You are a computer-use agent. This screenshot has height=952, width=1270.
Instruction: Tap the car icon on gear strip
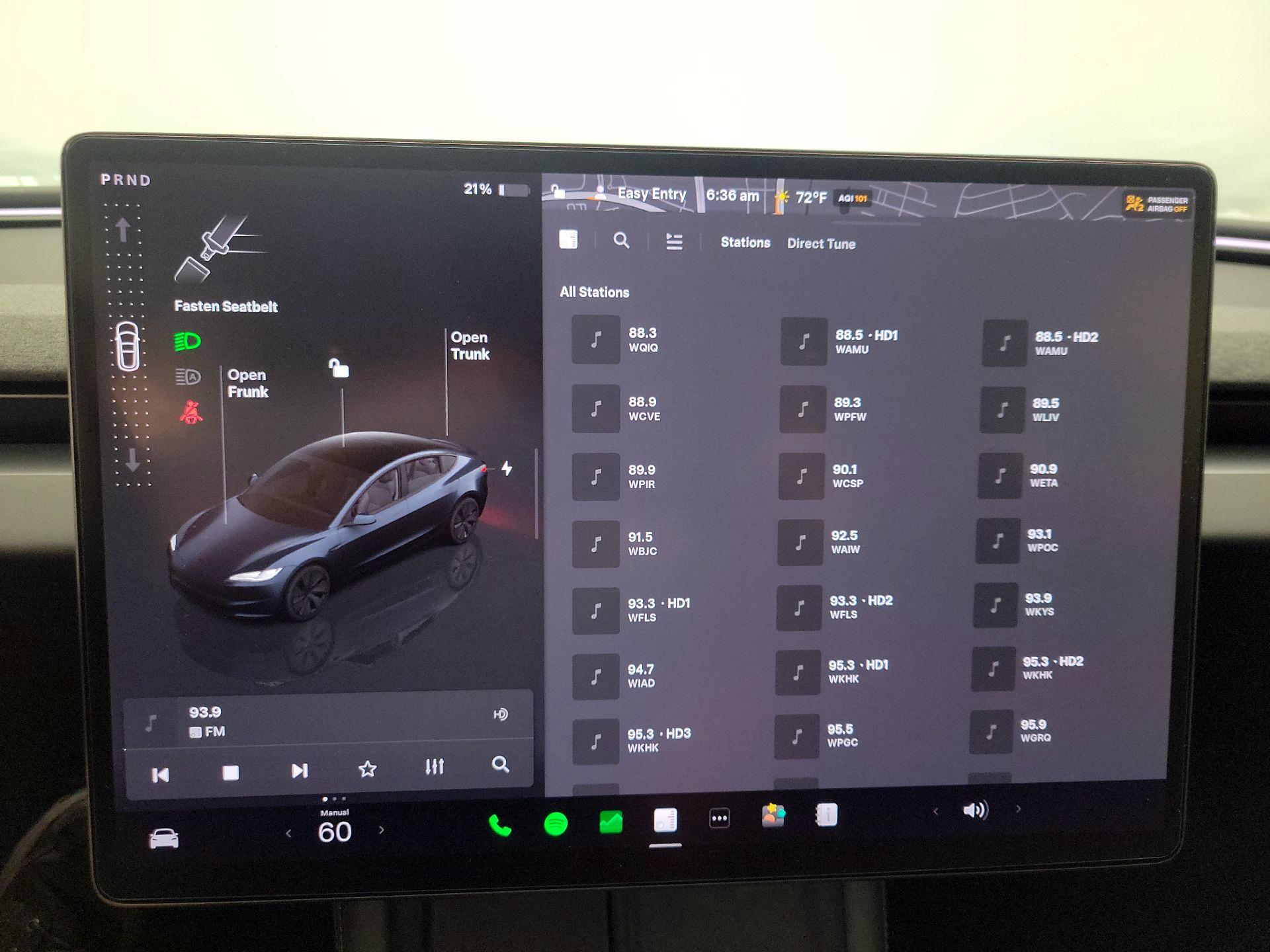pyautogui.click(x=128, y=346)
